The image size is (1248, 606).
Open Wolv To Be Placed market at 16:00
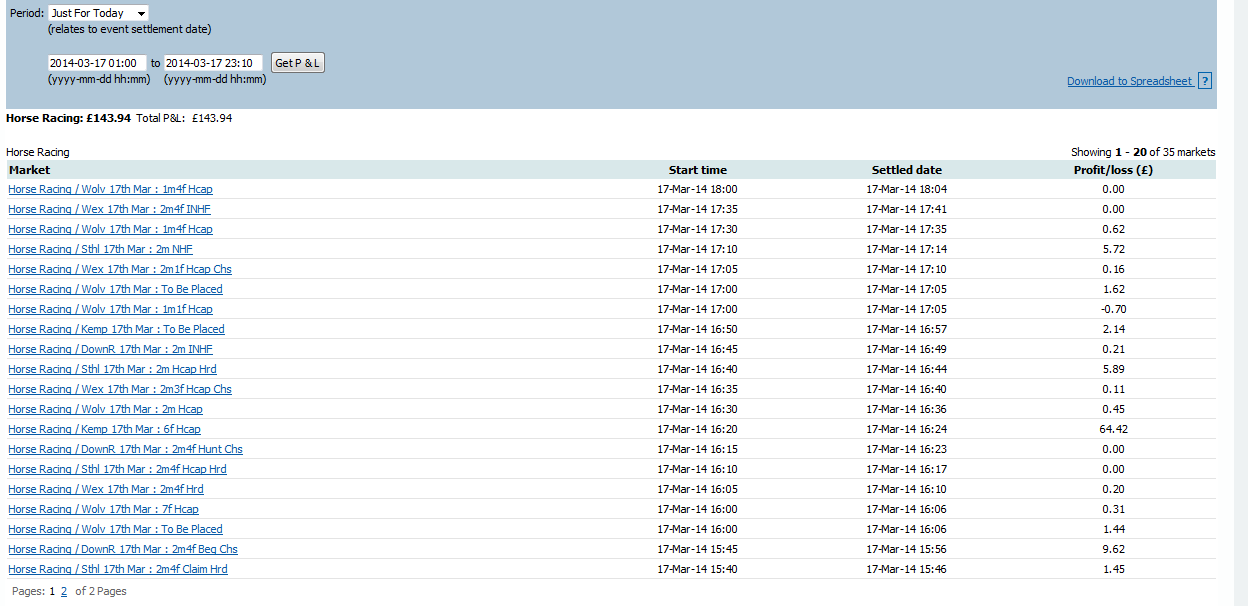pos(115,529)
